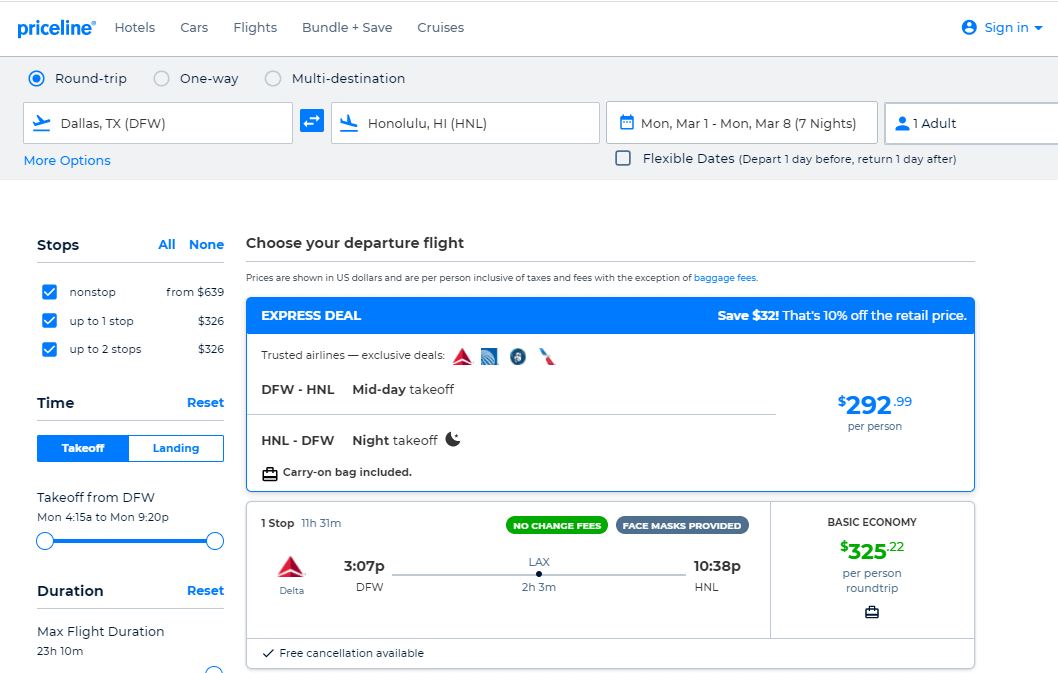Click the Dallas, TX (DFW) origin field
1058x673 pixels.
coord(160,122)
